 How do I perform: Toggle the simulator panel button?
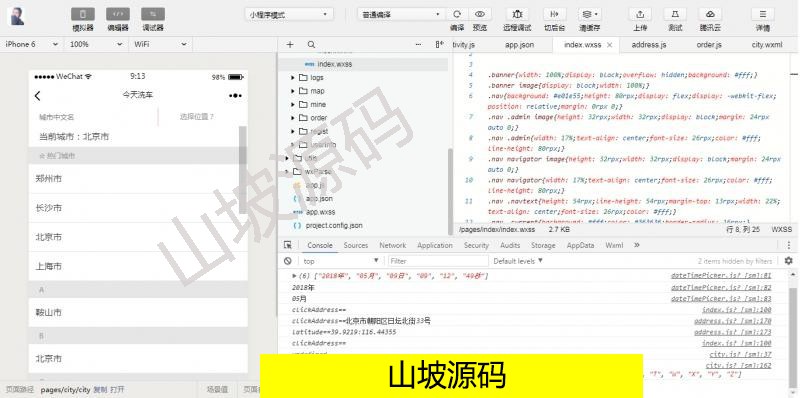click(83, 14)
